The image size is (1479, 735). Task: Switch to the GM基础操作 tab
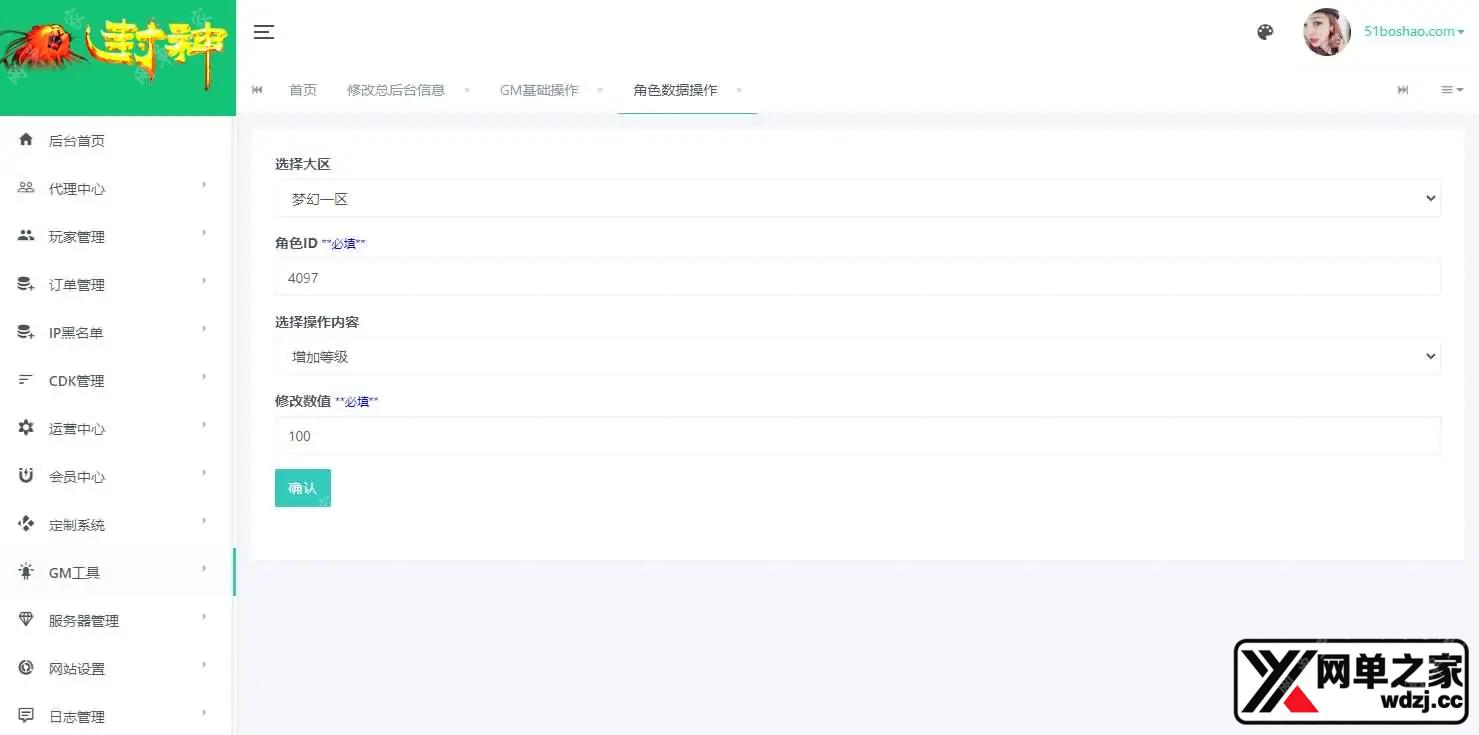539,90
